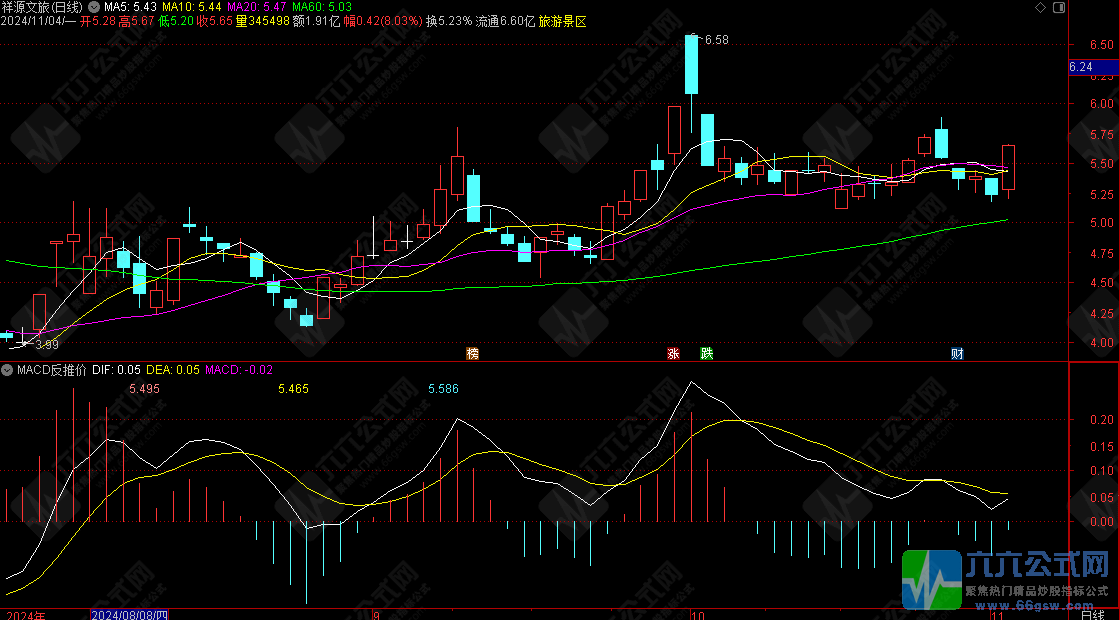
Task: Expand the MACD反推价 indicator dropdown arrow
Action: 7,370
